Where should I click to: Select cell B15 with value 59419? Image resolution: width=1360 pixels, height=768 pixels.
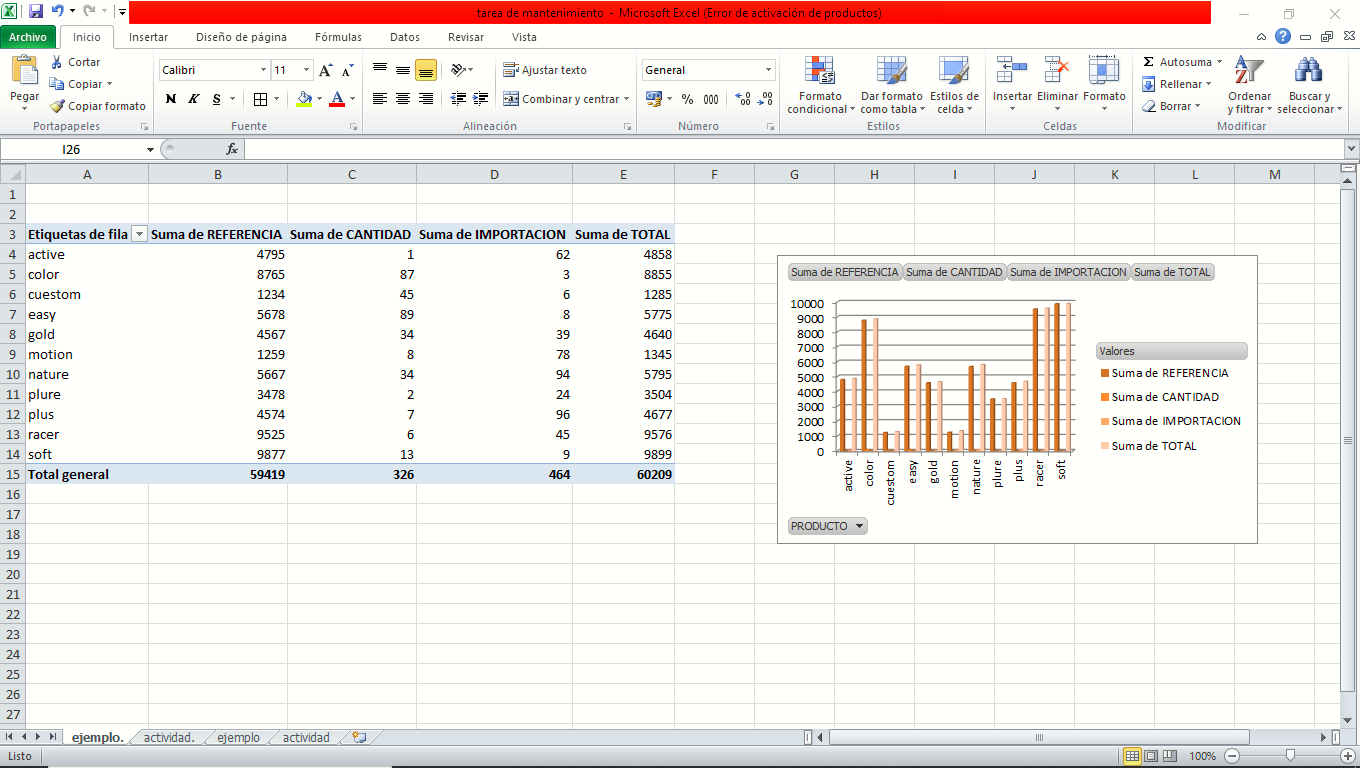[218, 475]
